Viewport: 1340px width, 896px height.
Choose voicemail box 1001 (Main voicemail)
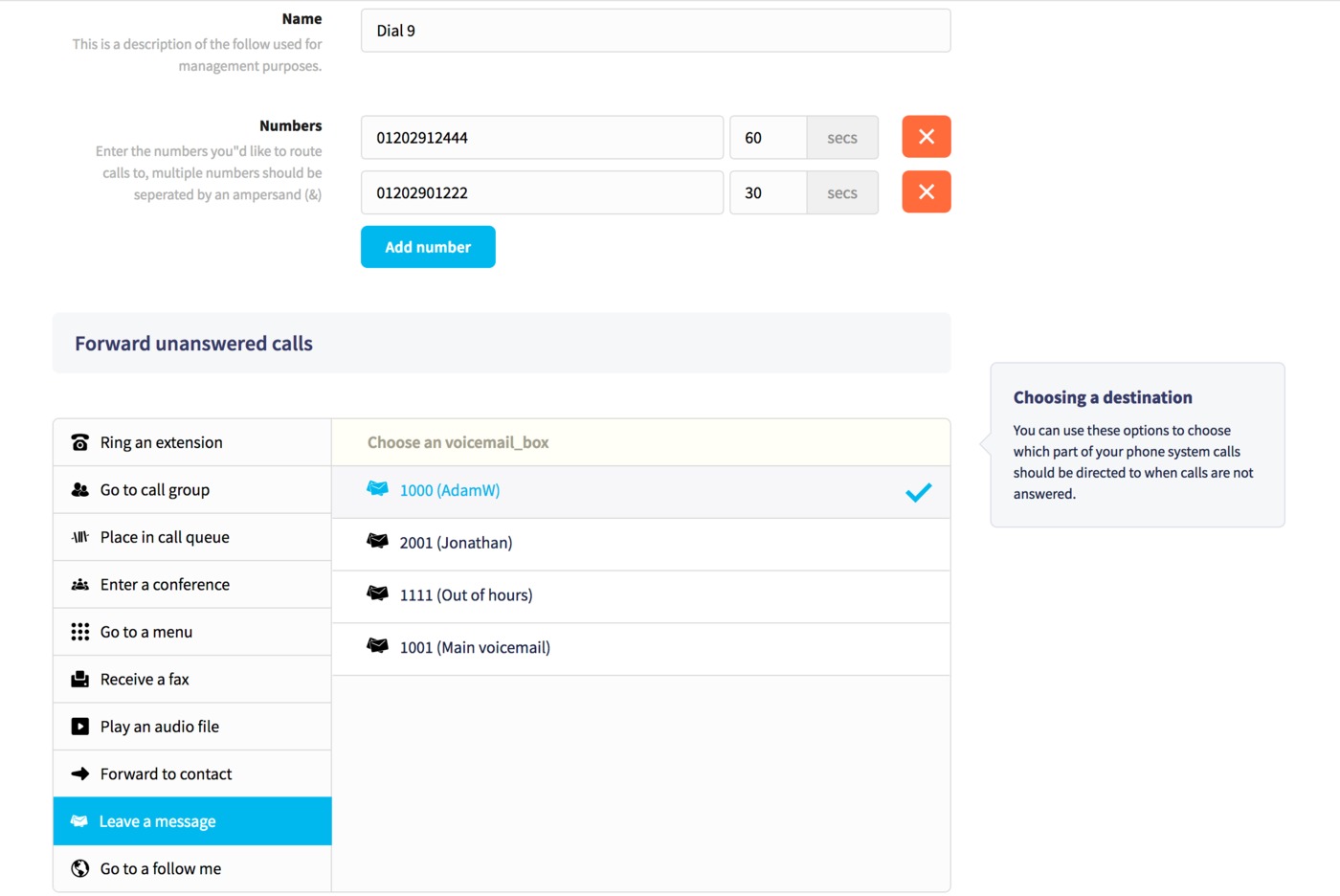point(641,649)
